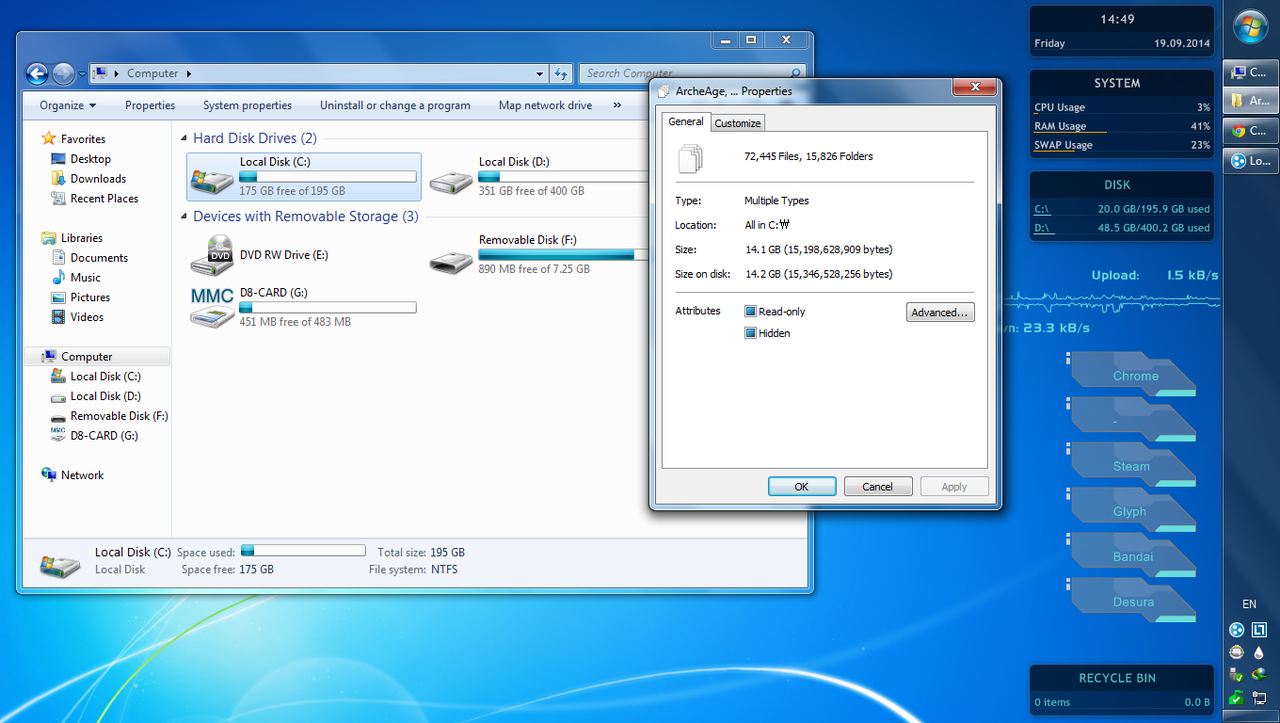Click Uninstall or change a program
The image size is (1280, 723).
tap(395, 105)
